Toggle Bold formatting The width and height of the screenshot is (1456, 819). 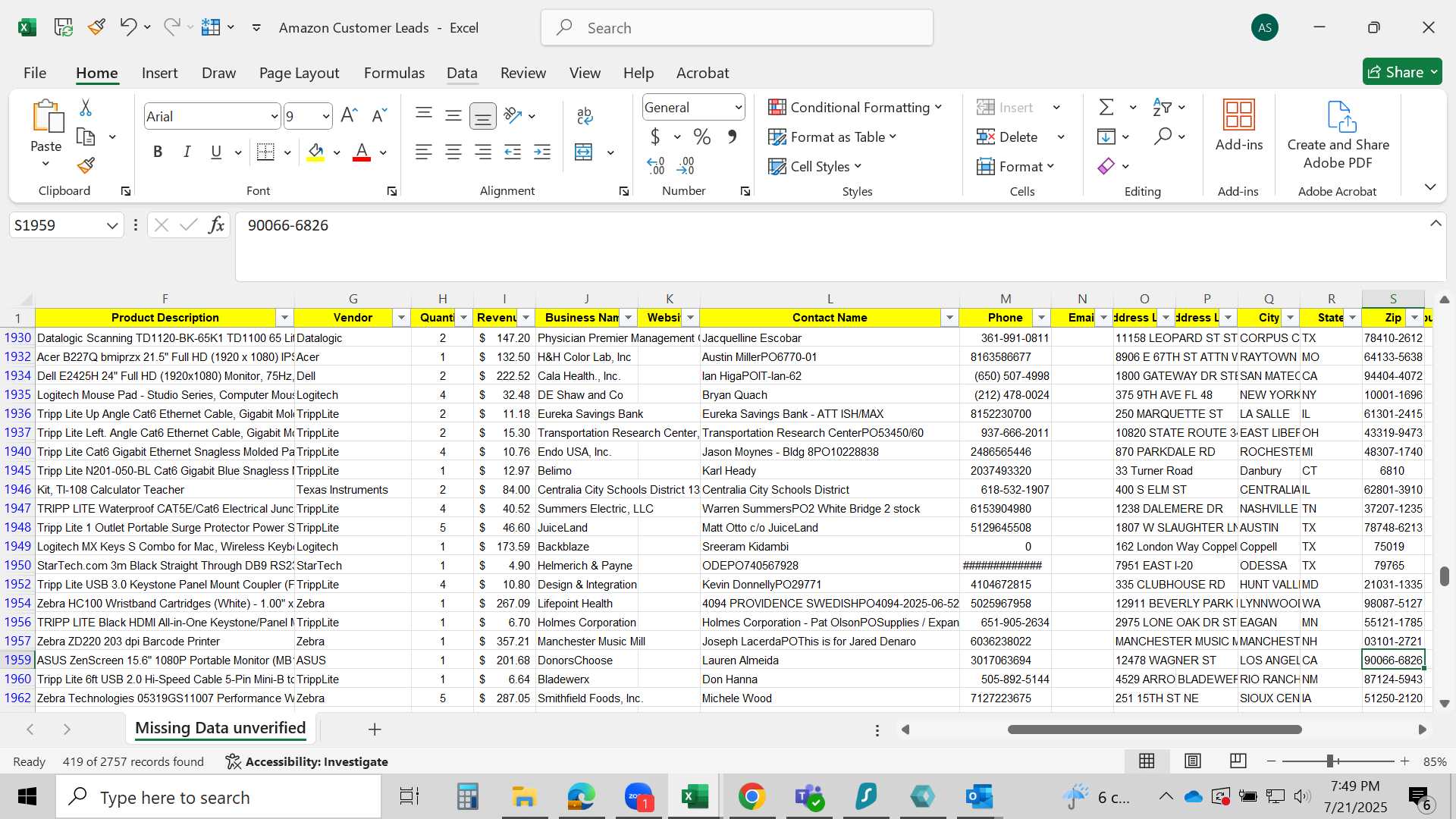click(x=158, y=152)
